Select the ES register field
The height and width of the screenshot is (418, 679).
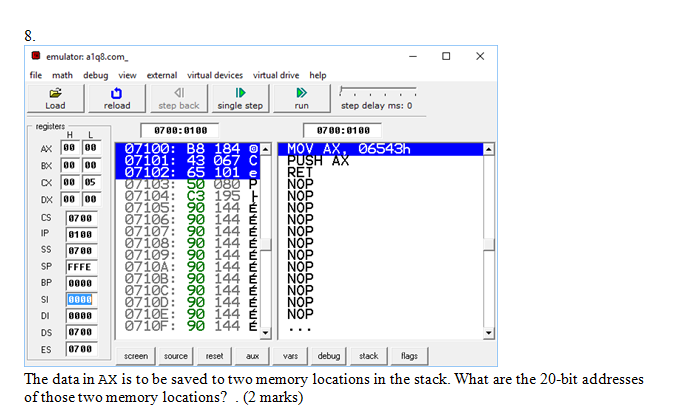click(x=81, y=349)
